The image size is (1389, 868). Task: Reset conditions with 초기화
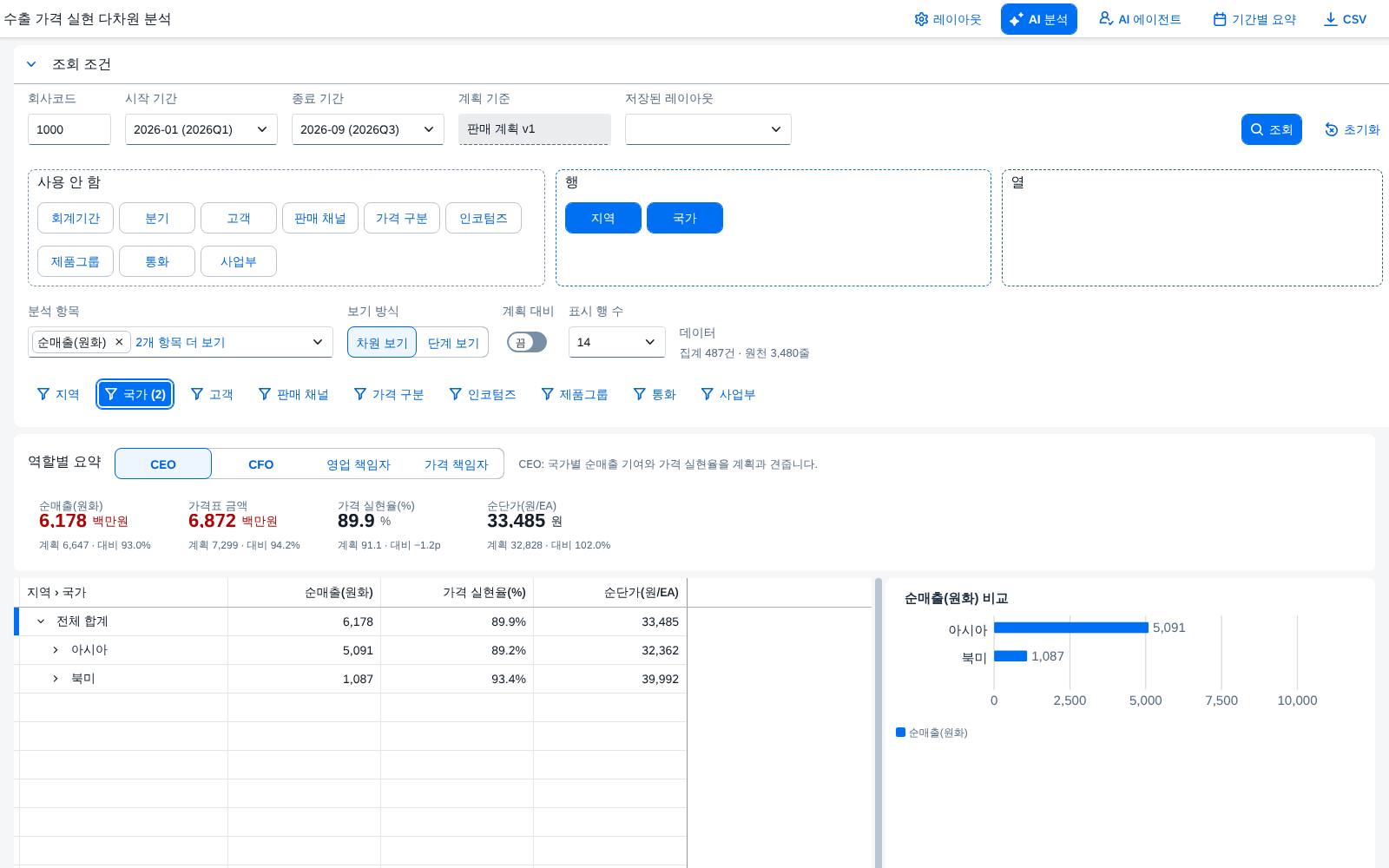coord(1352,129)
